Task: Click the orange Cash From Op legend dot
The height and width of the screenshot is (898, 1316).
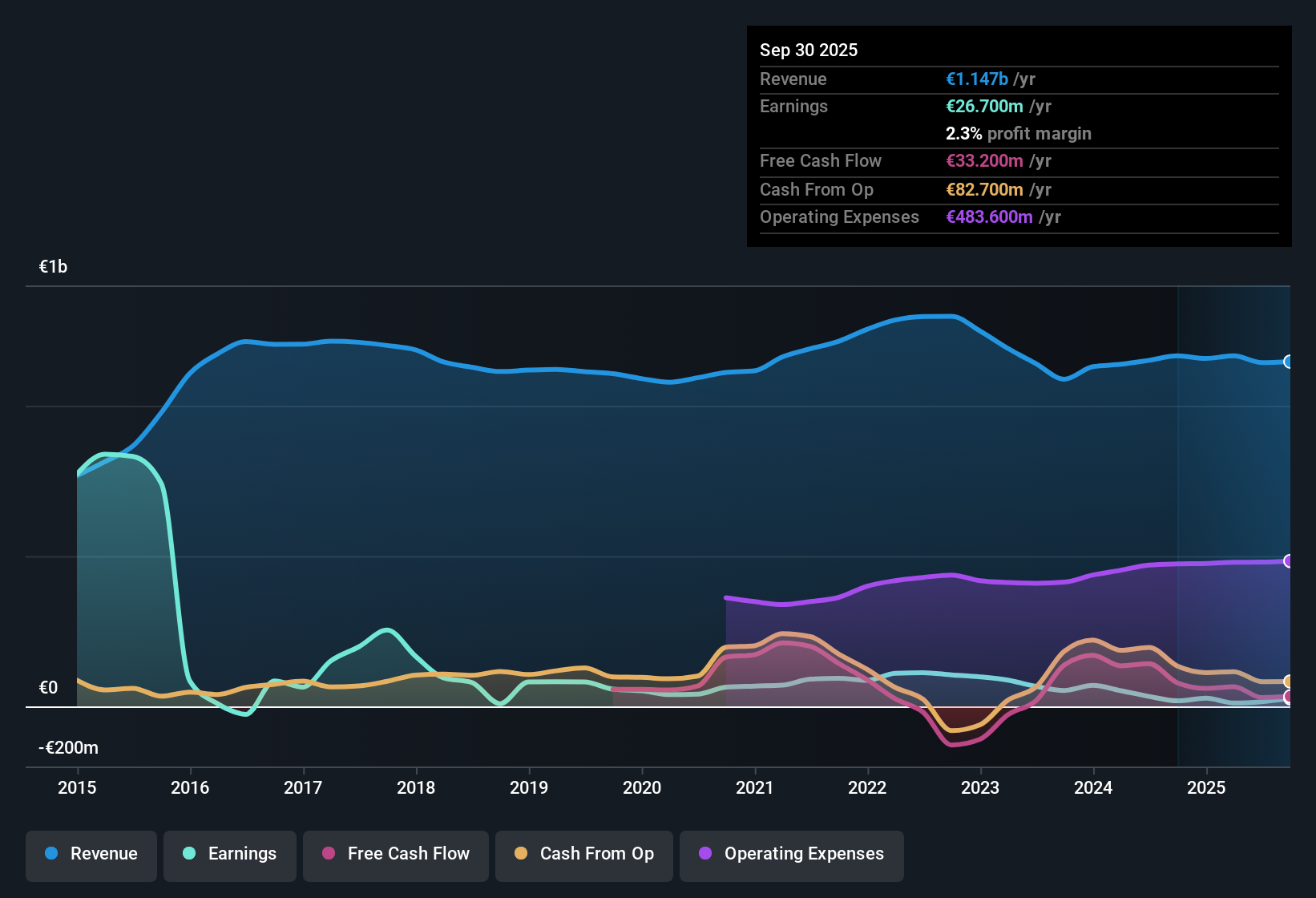Action: pyautogui.click(x=521, y=854)
